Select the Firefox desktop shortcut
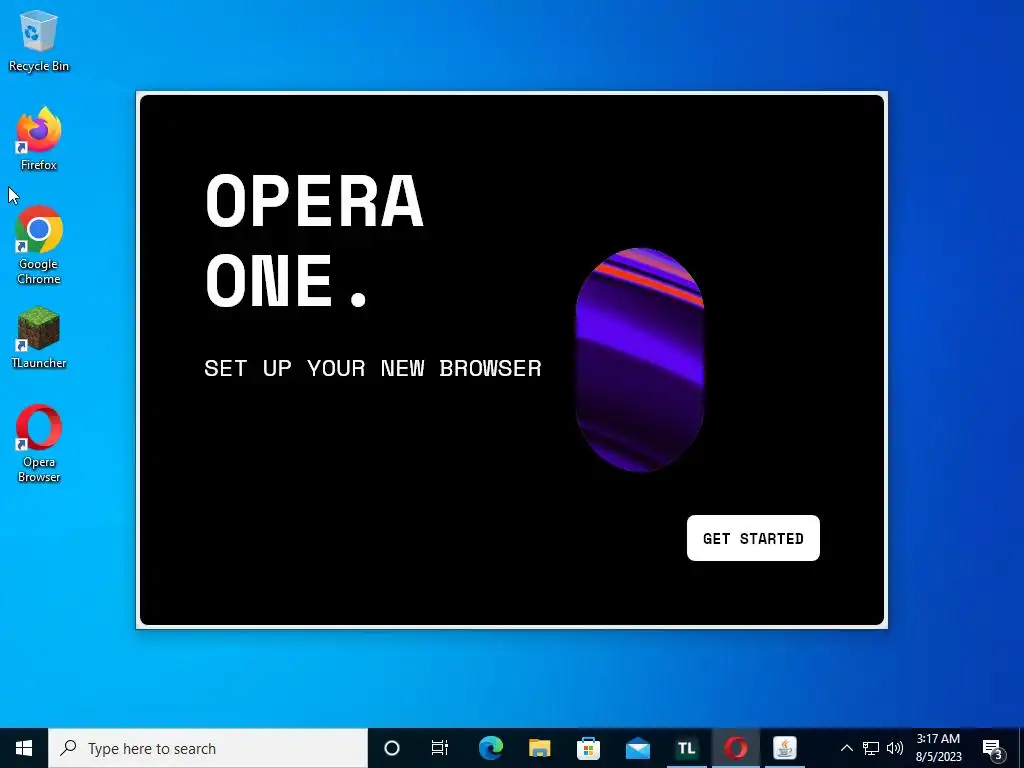The height and width of the screenshot is (768, 1024). 39,139
